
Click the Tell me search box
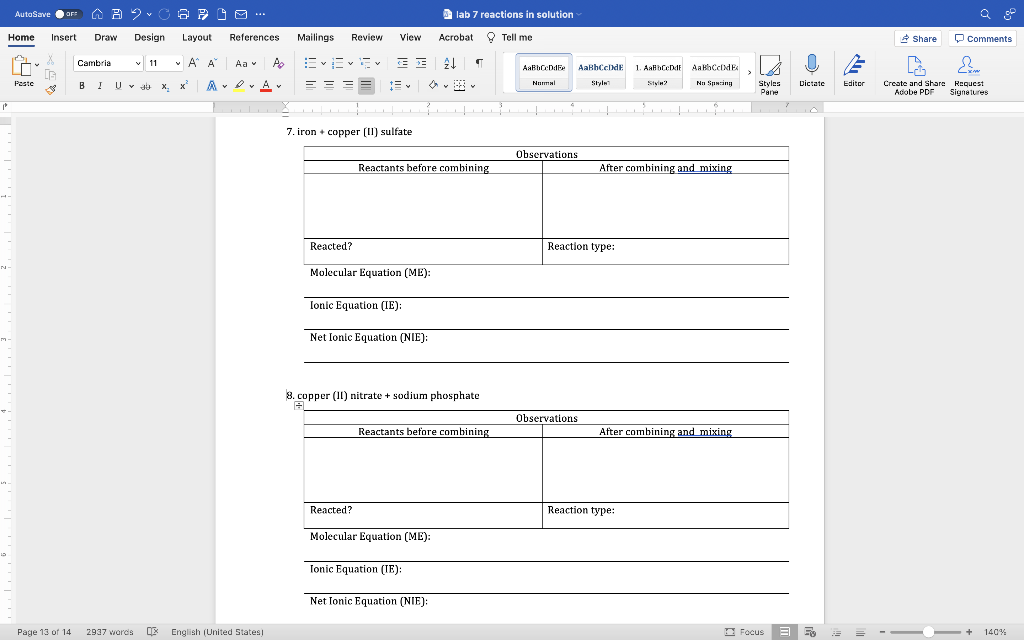(509, 37)
